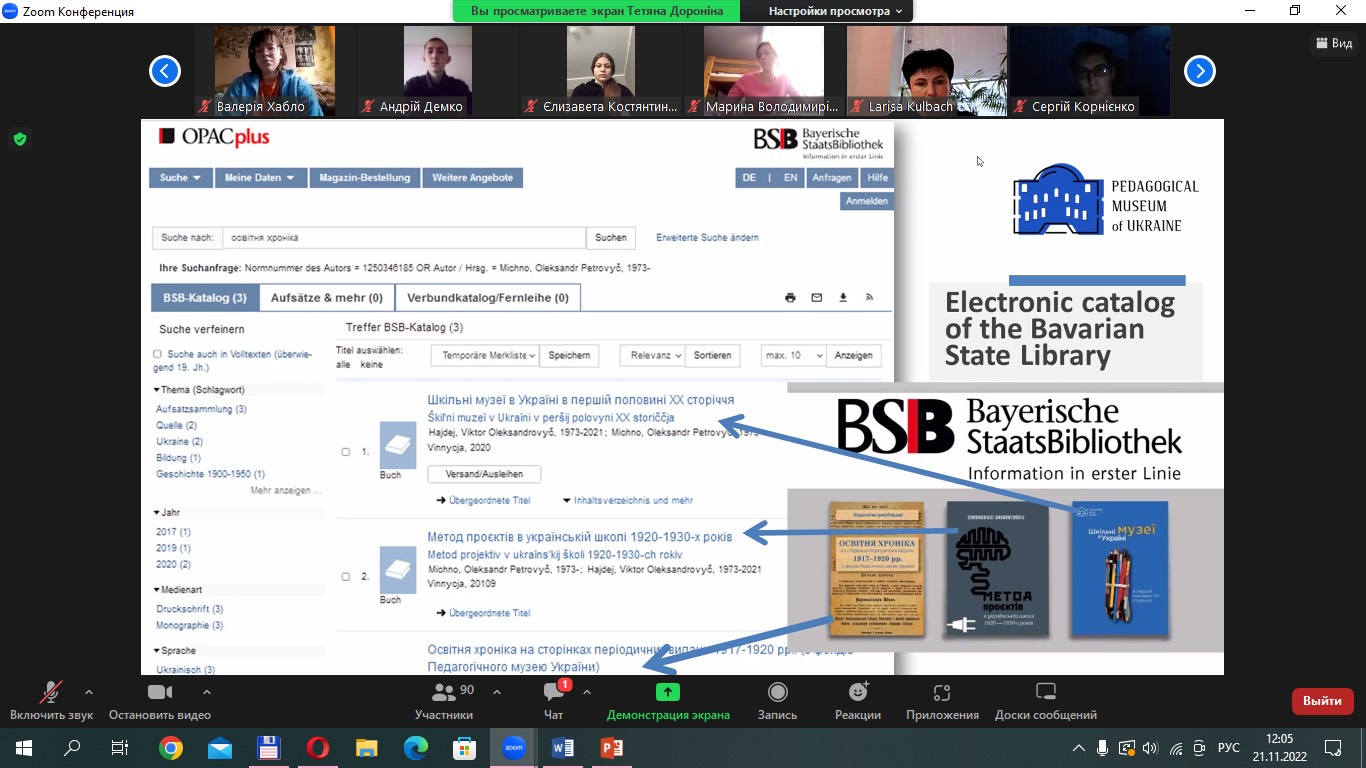Click the green Screen Share icon
The image size is (1366, 768).
667,693
